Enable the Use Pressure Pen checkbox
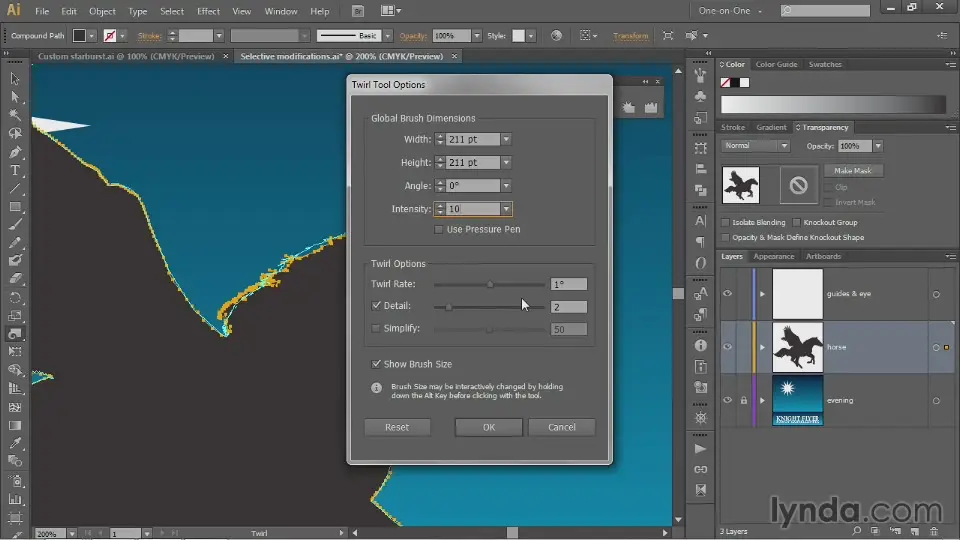 [x=439, y=230]
